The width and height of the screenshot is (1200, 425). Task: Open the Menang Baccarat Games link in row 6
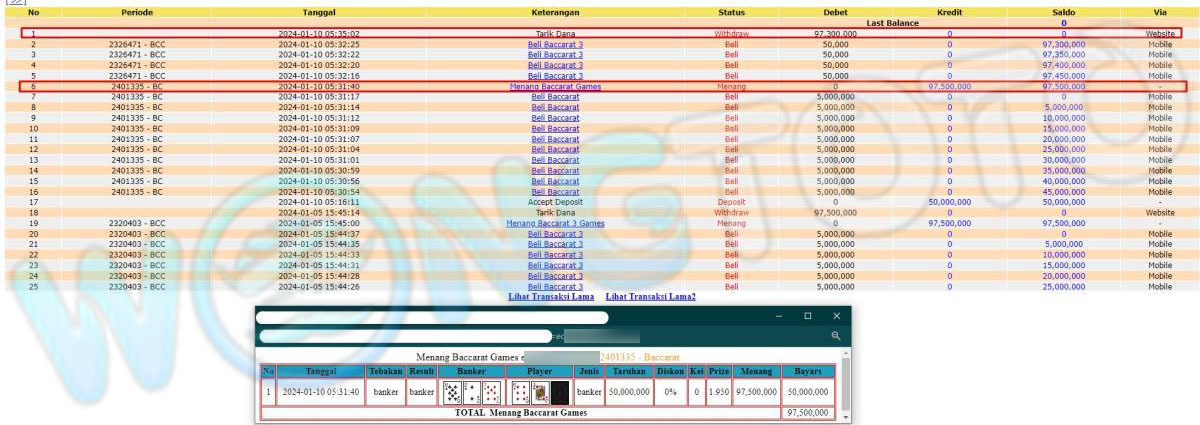[555, 87]
